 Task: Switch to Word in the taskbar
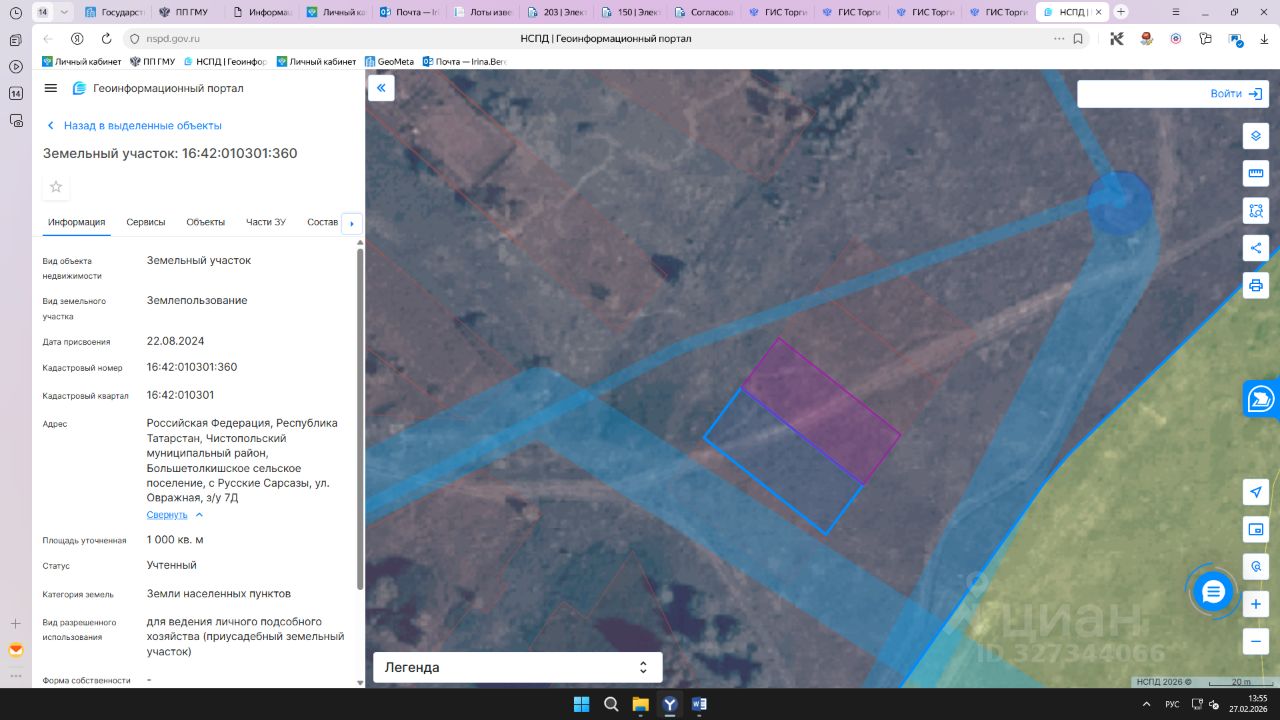click(699, 704)
